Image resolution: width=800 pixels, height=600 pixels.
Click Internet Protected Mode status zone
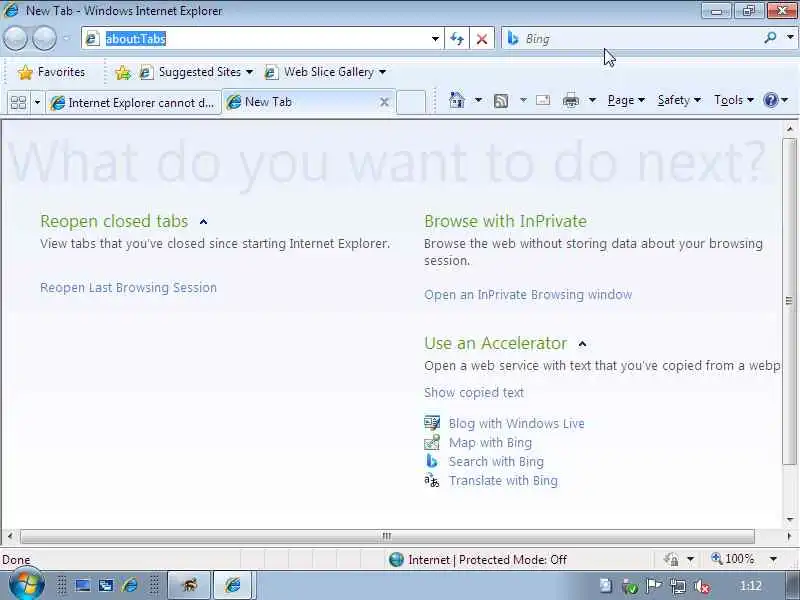pyautogui.click(x=477, y=560)
